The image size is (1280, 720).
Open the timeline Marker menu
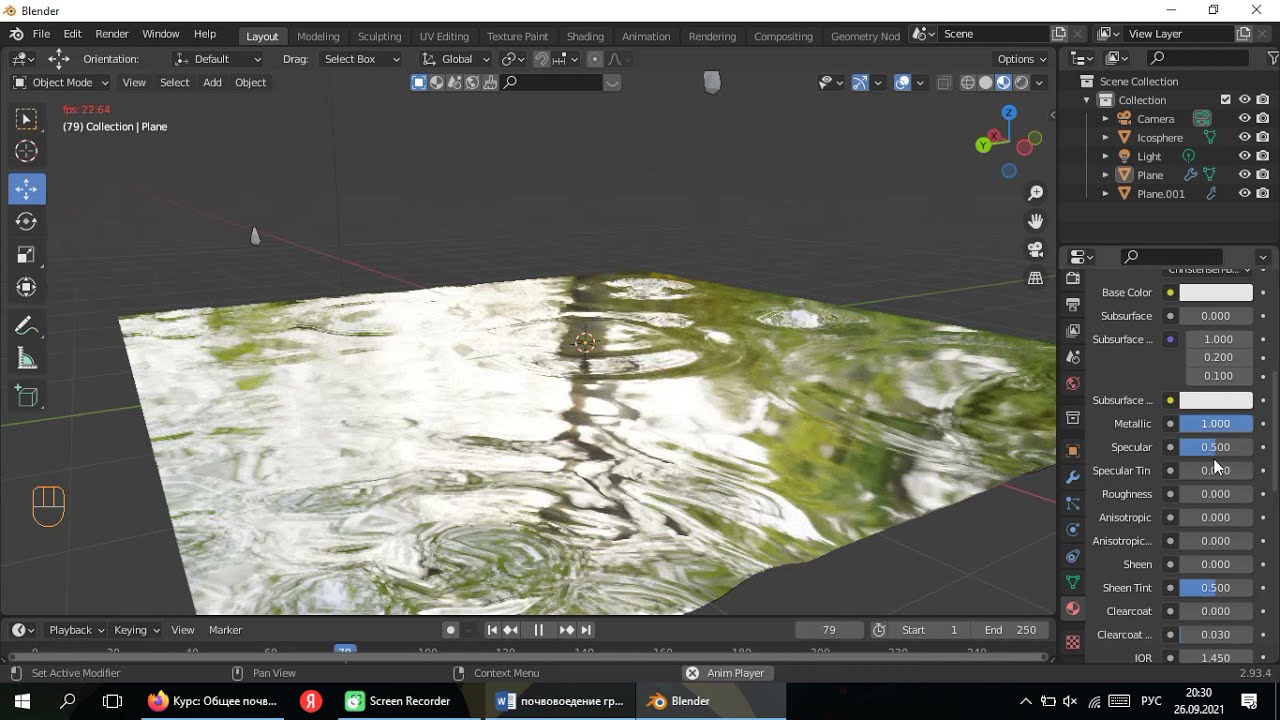pyautogui.click(x=225, y=630)
